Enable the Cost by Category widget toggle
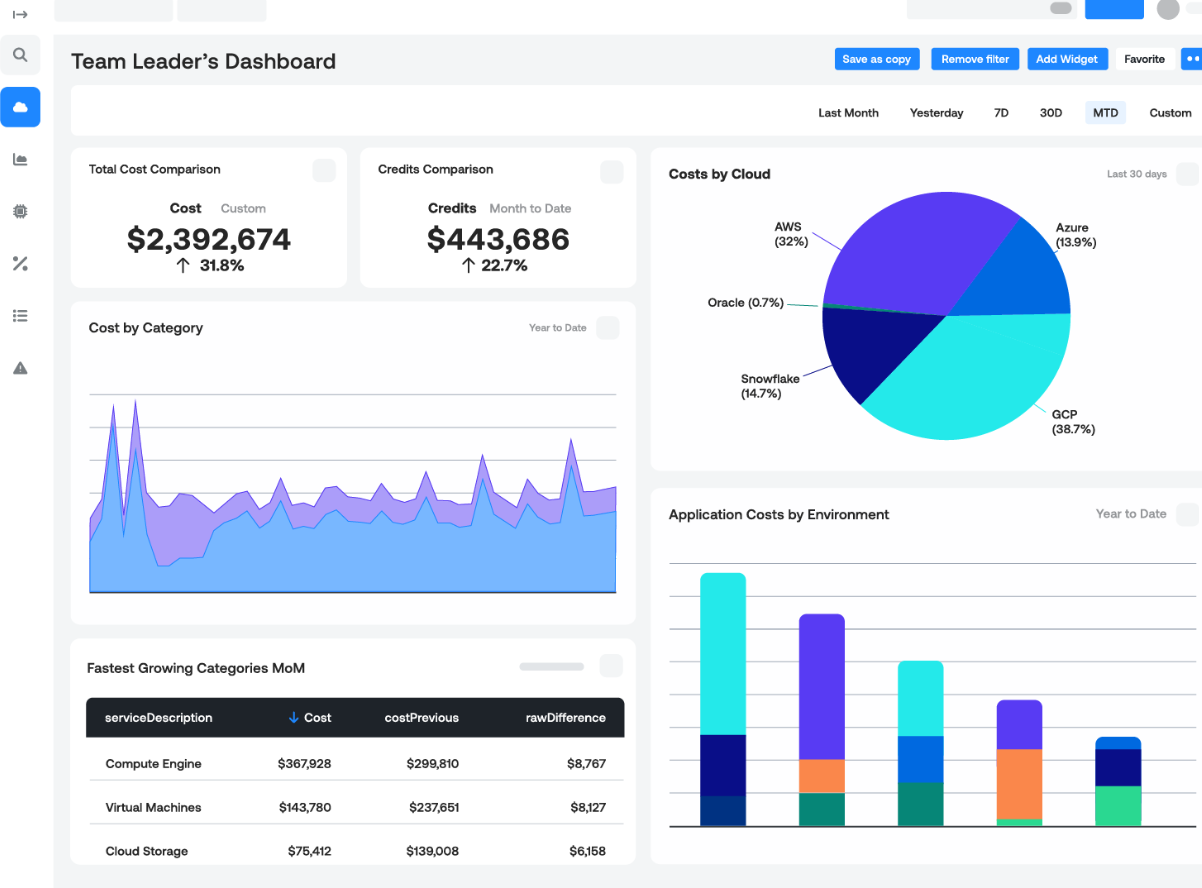Screen dimensions: 1202x888 pyautogui.click(x=608, y=327)
